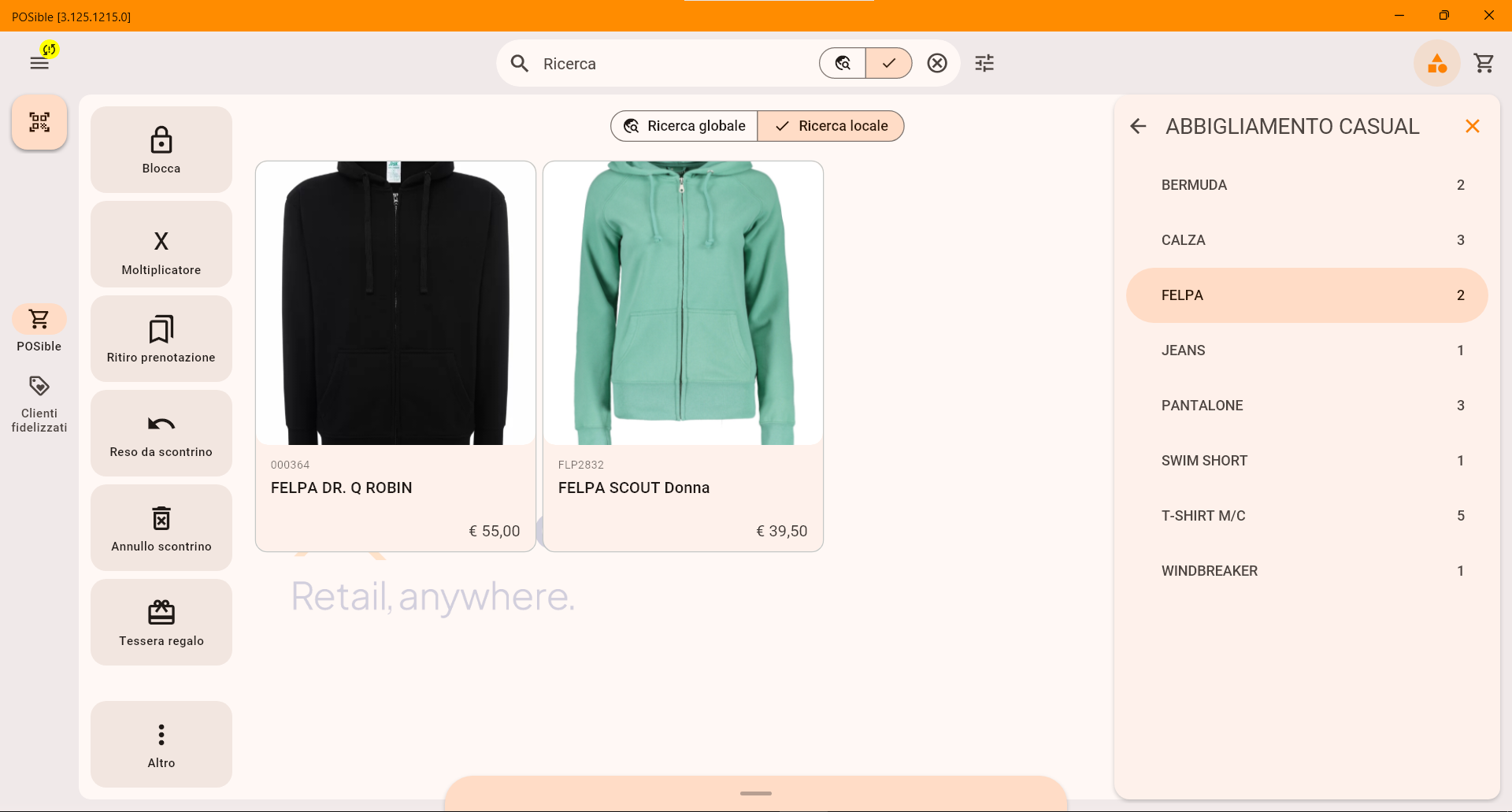Click the € 39,50 price
This screenshot has height=812, width=1512.
click(x=782, y=531)
